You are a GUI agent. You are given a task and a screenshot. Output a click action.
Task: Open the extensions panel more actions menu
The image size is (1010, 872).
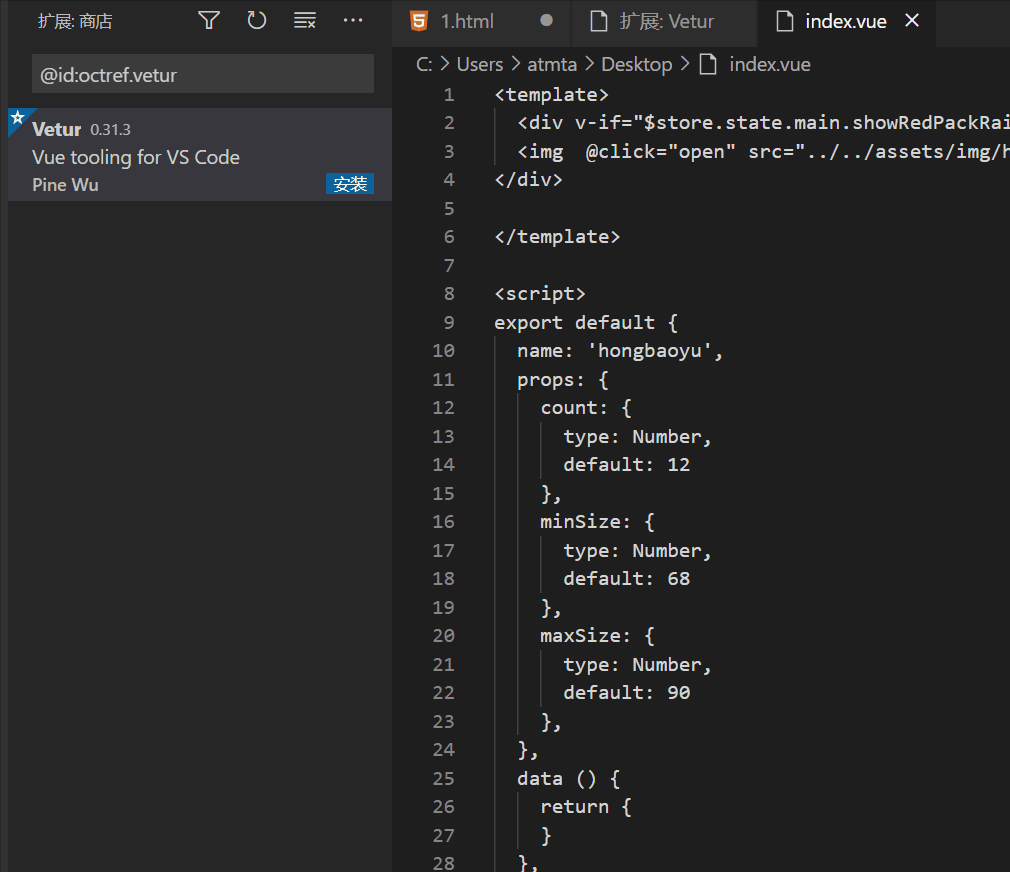tap(352, 21)
